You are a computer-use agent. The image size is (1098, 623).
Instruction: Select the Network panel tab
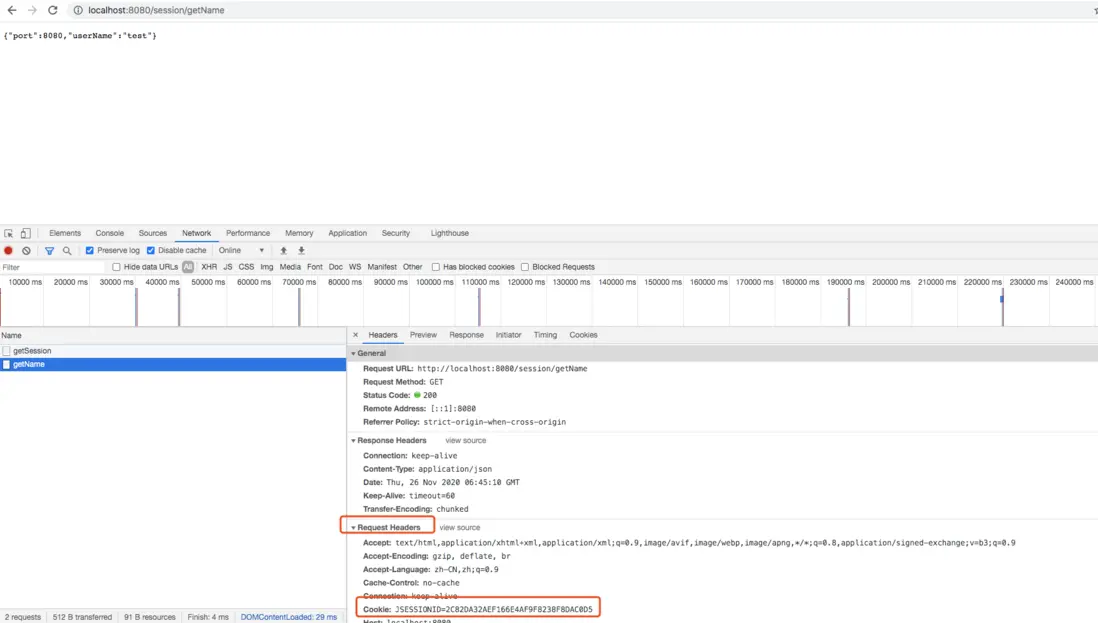point(197,233)
